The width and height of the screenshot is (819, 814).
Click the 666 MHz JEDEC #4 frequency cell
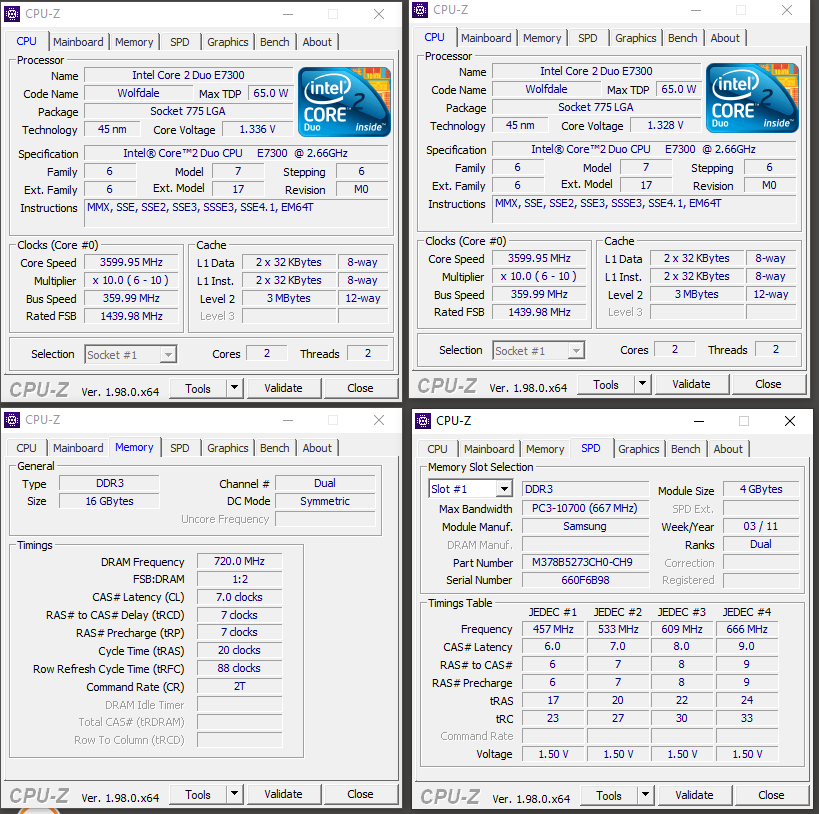747,629
